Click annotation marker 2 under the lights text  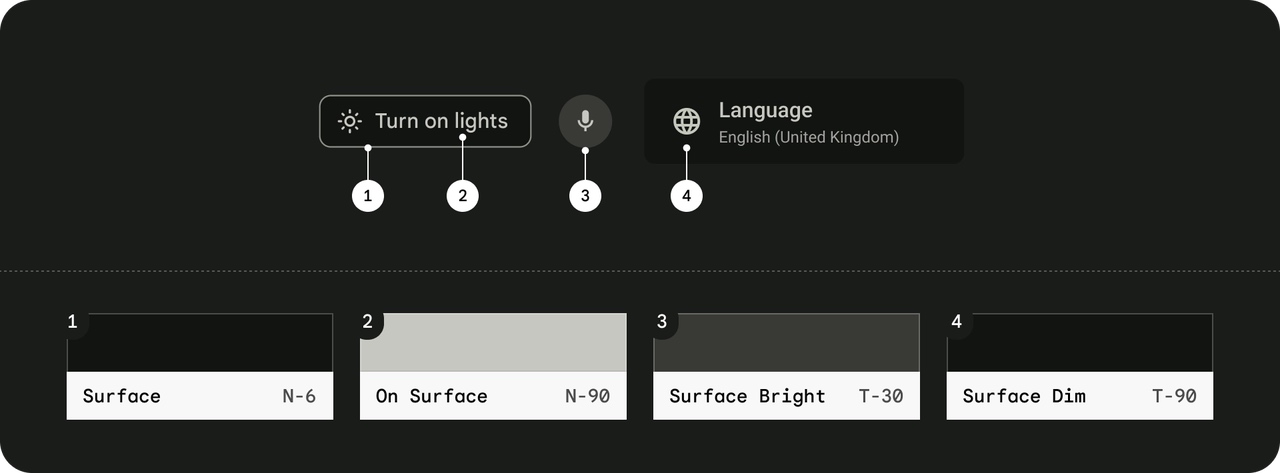click(x=462, y=196)
